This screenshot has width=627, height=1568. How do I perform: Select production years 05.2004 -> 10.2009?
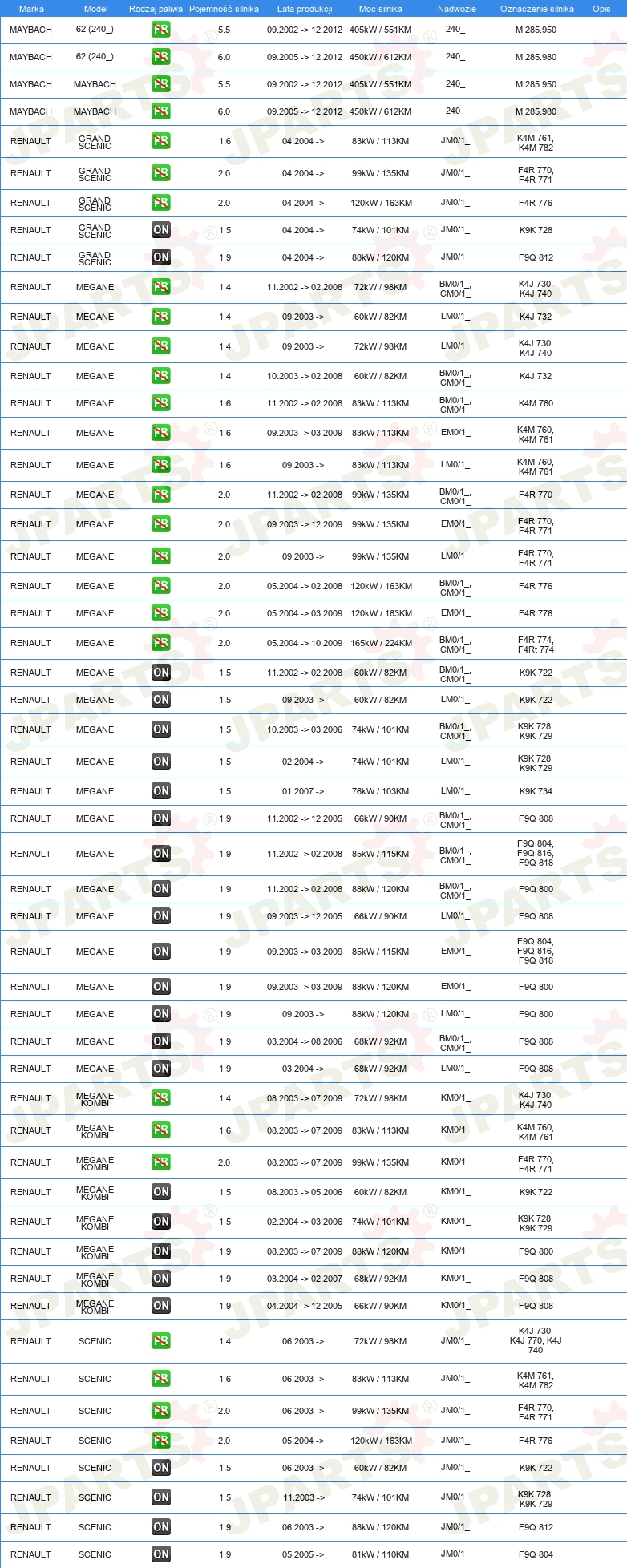click(x=305, y=643)
